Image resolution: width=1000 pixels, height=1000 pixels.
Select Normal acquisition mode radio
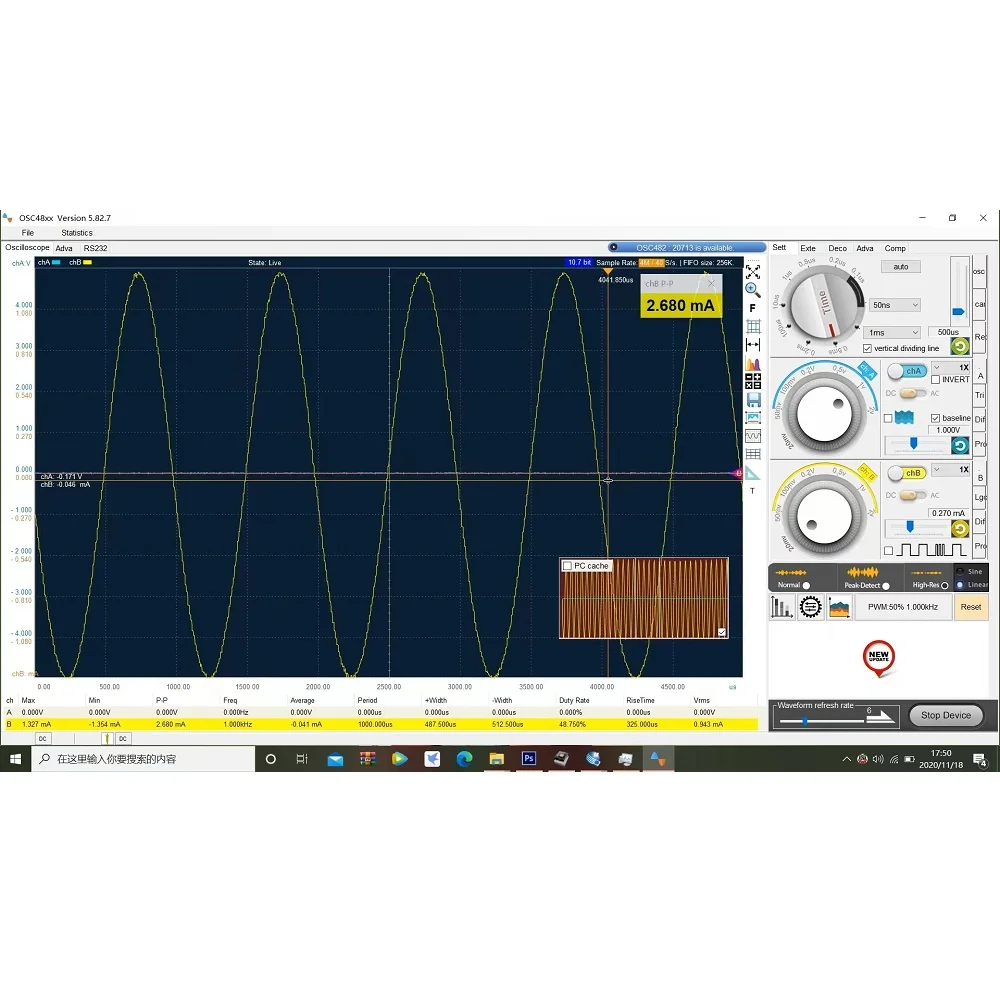pyautogui.click(x=806, y=585)
